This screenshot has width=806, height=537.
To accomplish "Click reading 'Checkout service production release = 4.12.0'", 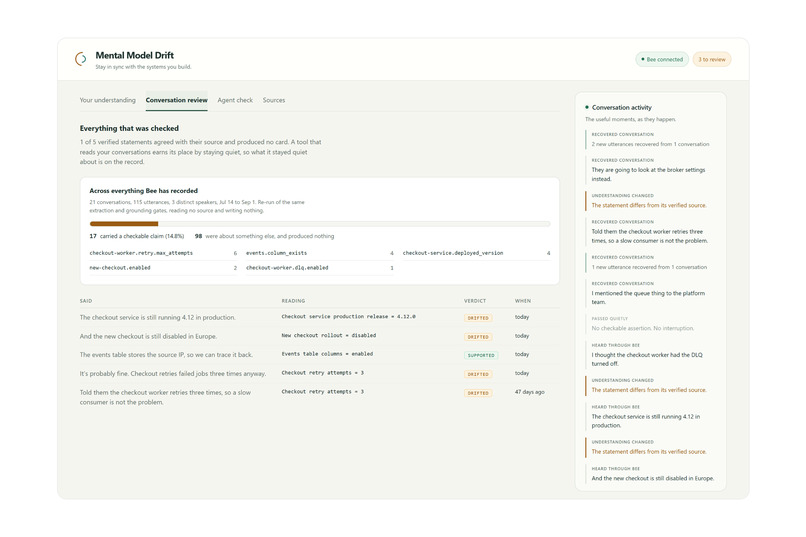I will [349, 317].
